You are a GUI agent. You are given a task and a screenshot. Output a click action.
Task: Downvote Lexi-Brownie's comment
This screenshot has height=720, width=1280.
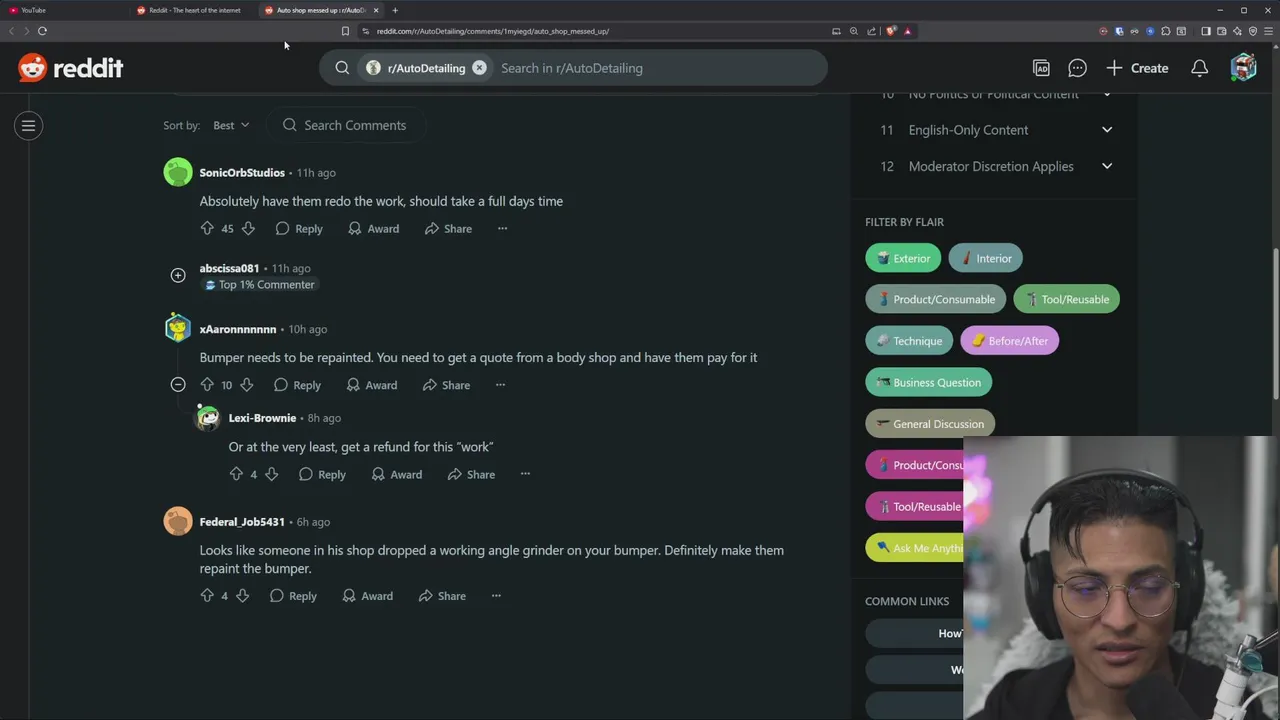point(271,474)
